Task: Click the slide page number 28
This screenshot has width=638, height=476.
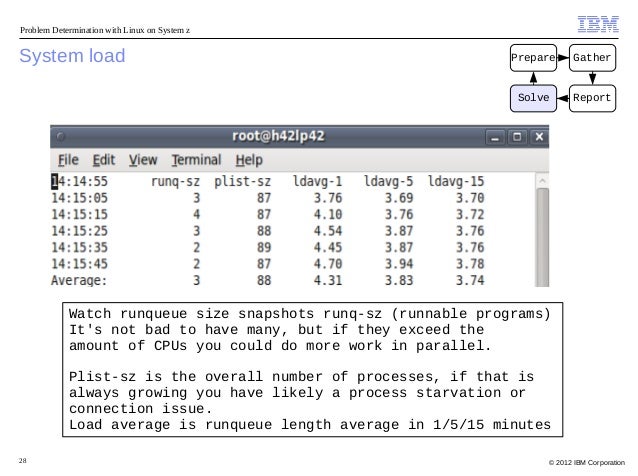Action: coord(22,461)
